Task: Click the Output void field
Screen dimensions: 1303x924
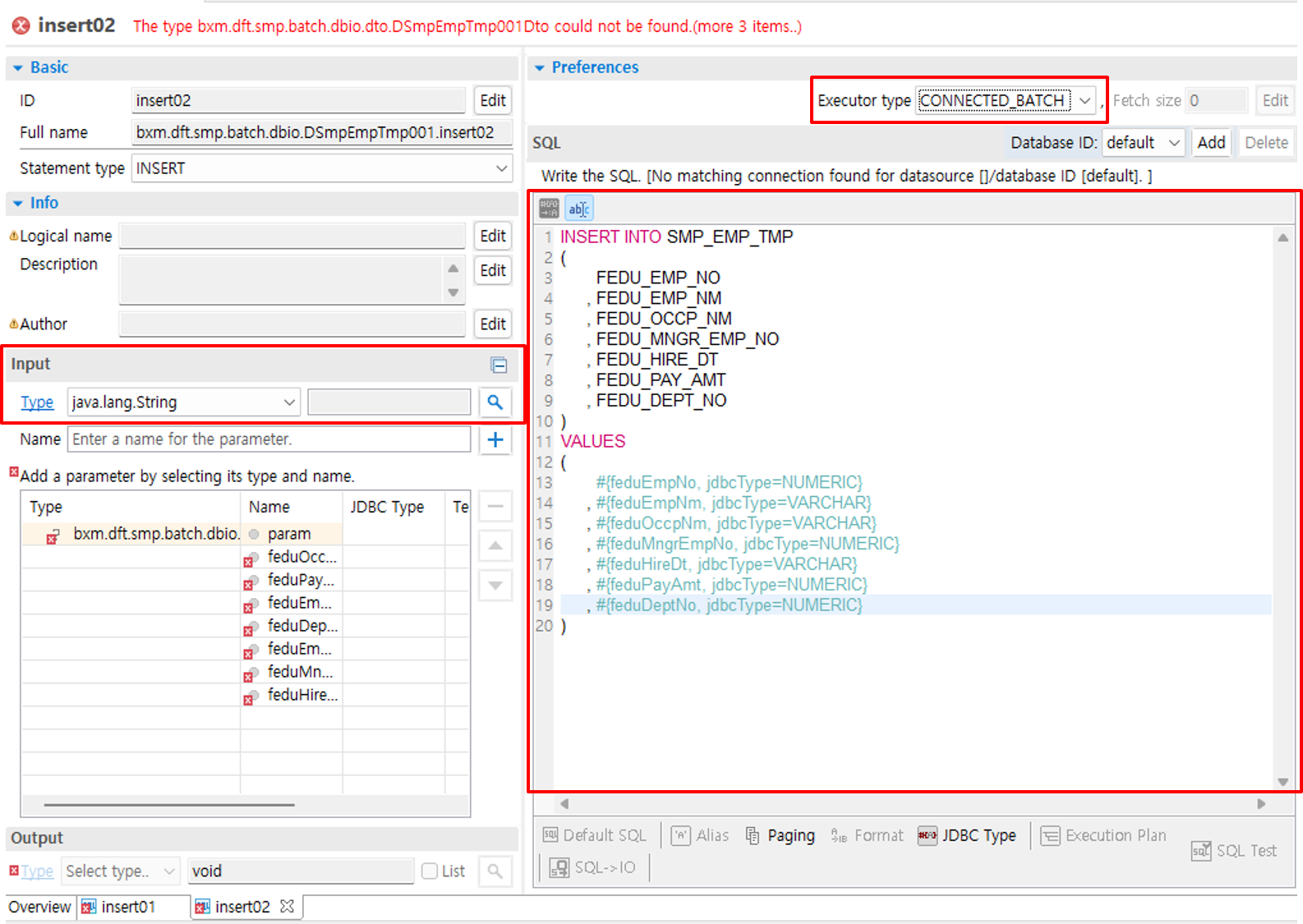Action: pyautogui.click(x=301, y=871)
